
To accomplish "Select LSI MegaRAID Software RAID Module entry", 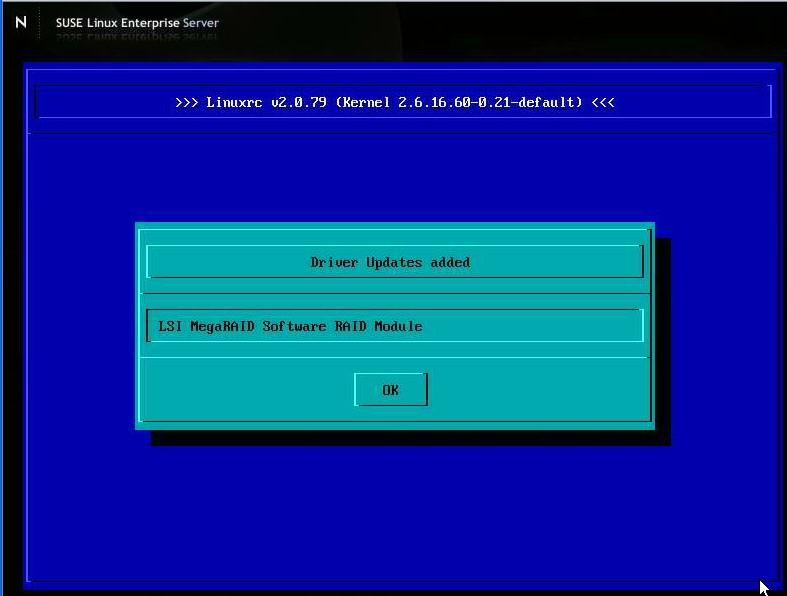I will point(290,326).
